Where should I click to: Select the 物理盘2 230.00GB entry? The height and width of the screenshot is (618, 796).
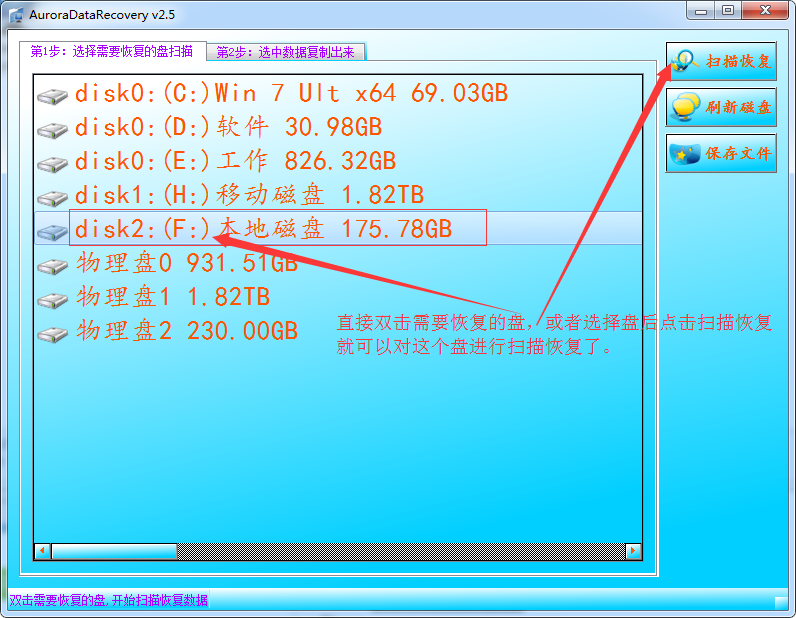(x=187, y=331)
